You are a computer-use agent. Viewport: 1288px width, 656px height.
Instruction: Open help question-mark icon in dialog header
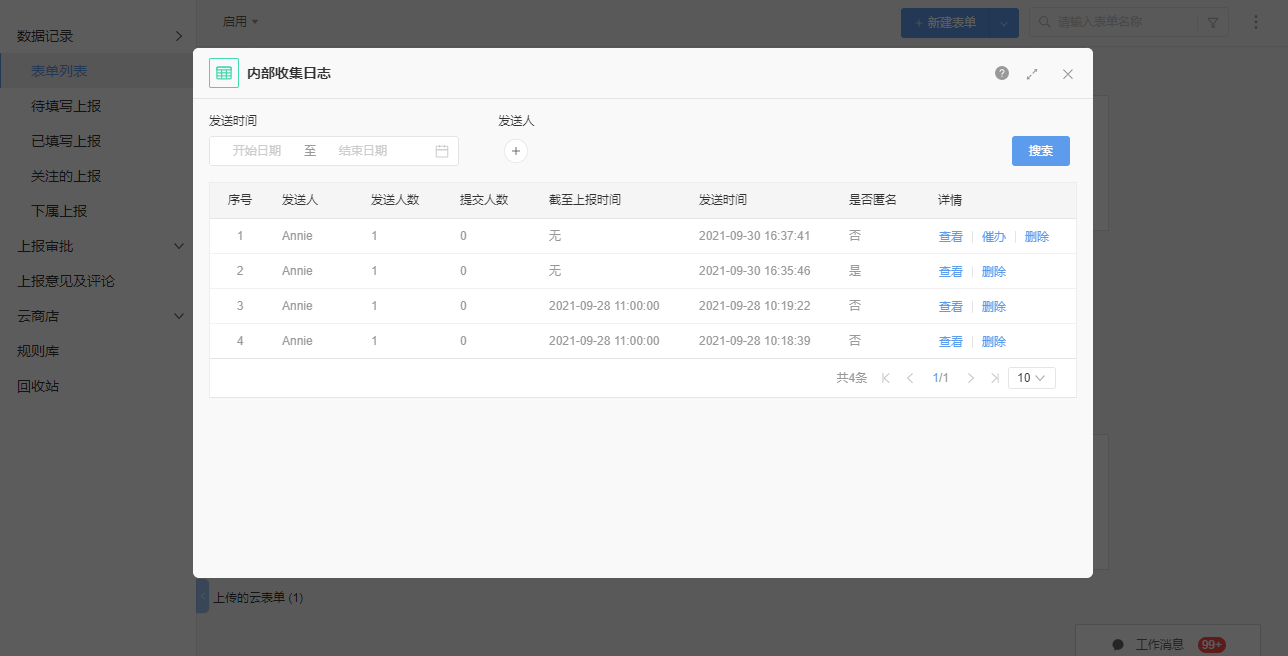point(1002,73)
